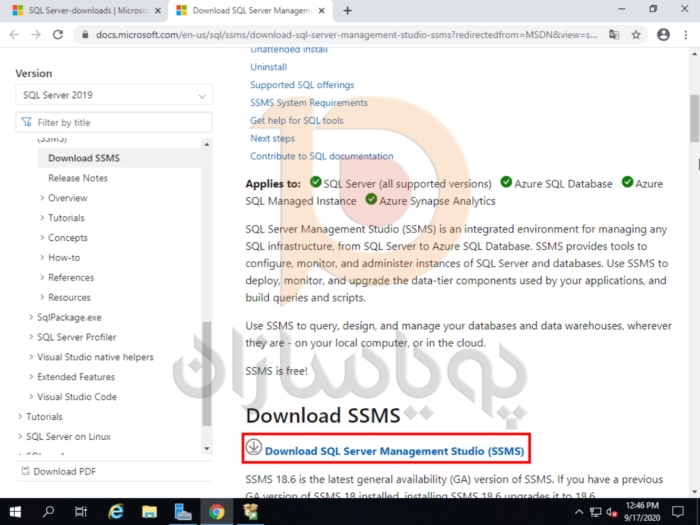700x525 pixels.
Task: Click the translate page icon in address bar
Action: click(614, 34)
